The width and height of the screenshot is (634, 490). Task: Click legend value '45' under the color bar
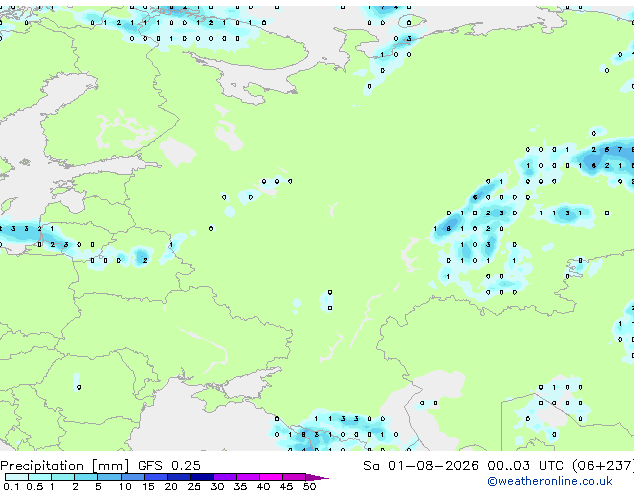pyautogui.click(x=286, y=486)
